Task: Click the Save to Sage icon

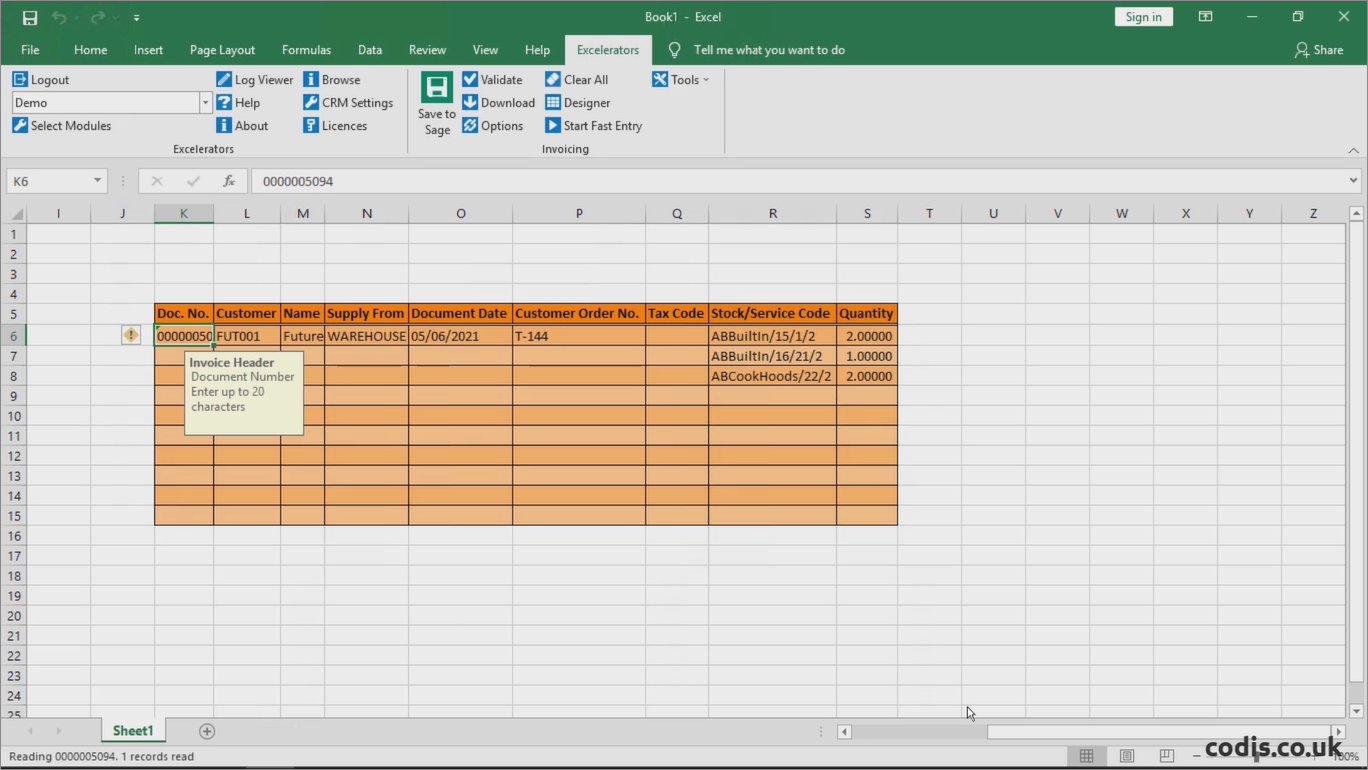Action: click(436, 103)
